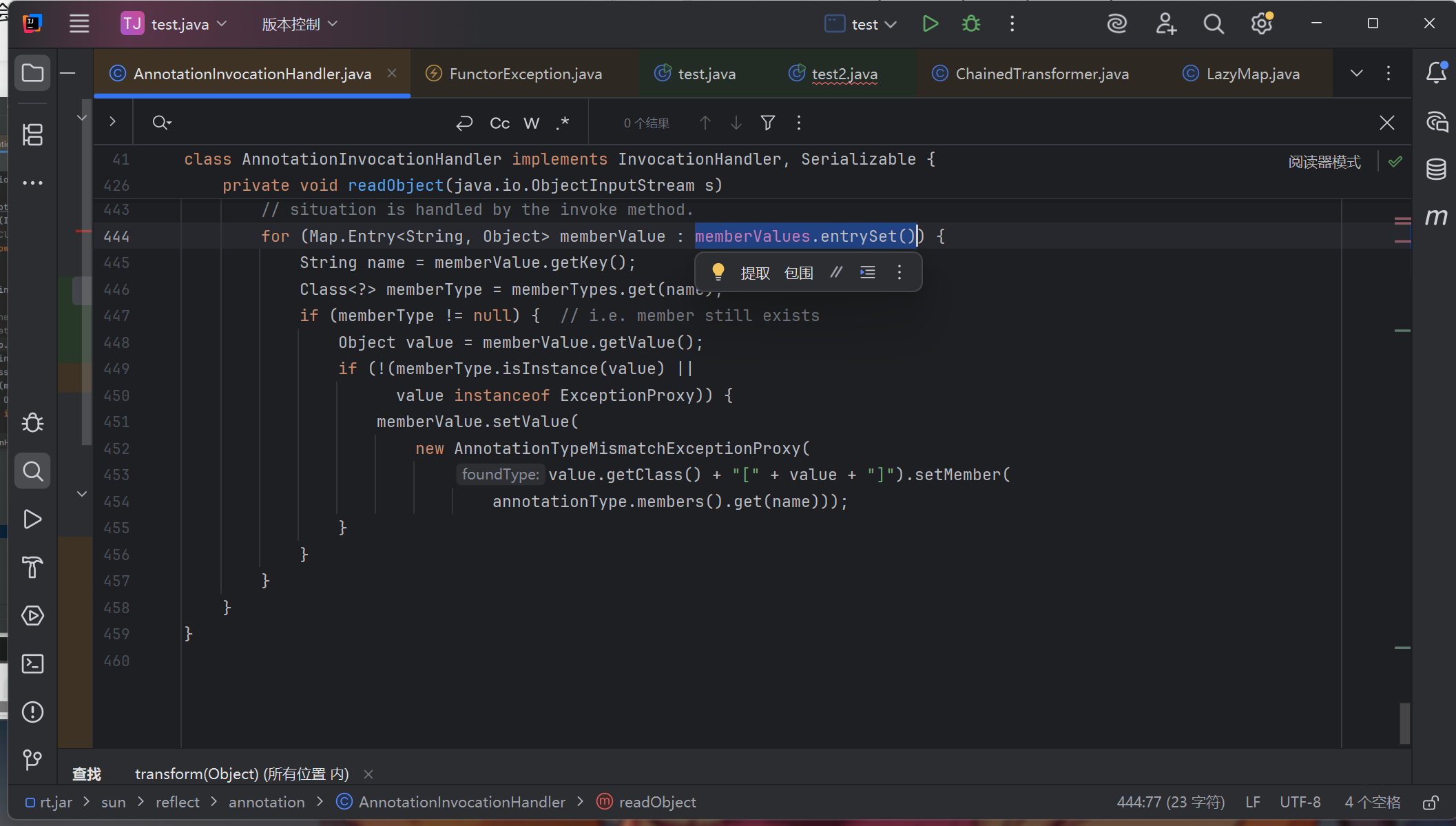The image size is (1456, 826).
Task: Toggle Match Case (Cc) in search bar
Action: point(499,123)
